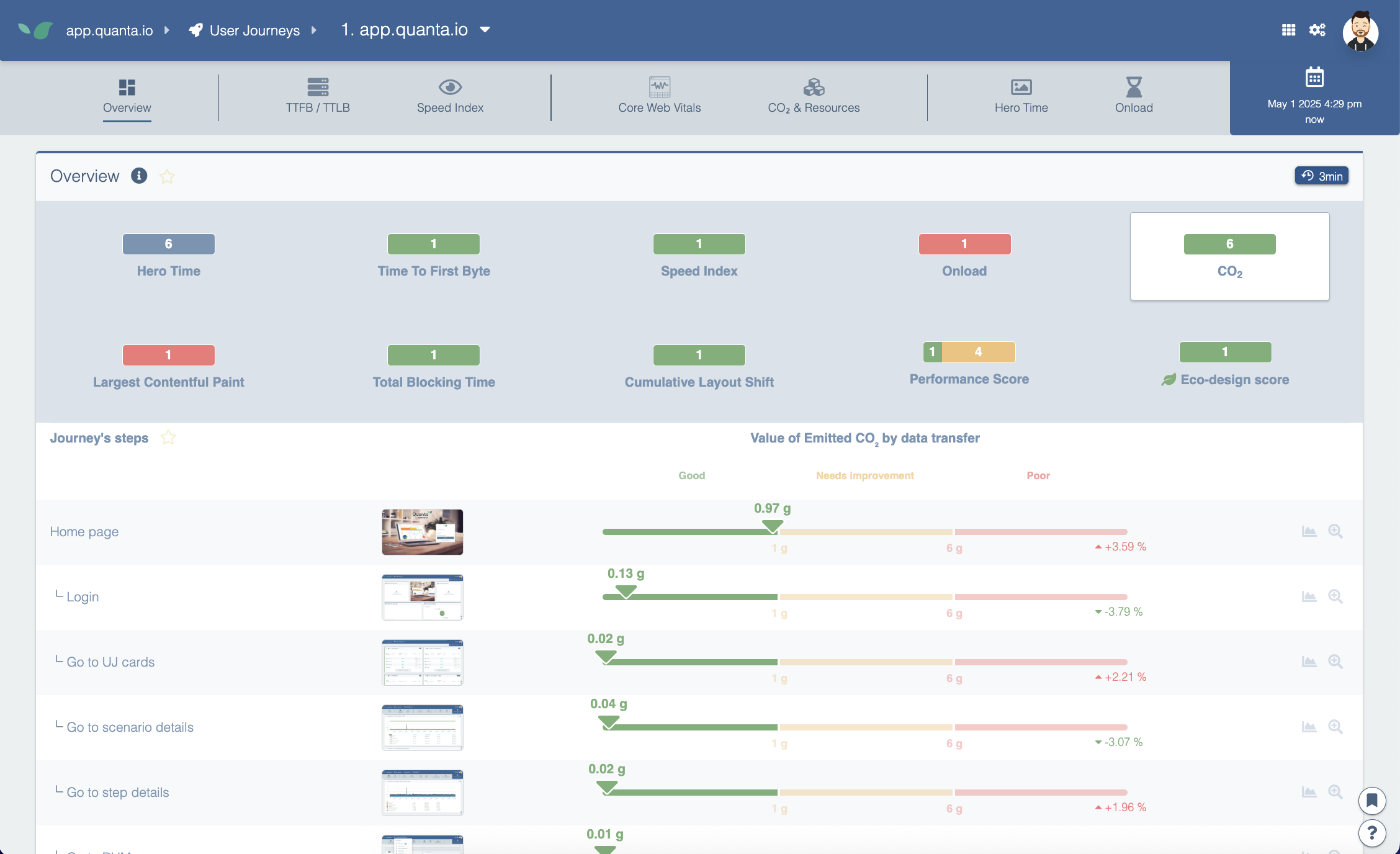The width and height of the screenshot is (1400, 854).
Task: Switch to the Core Web Vitals tab
Action: [659, 96]
